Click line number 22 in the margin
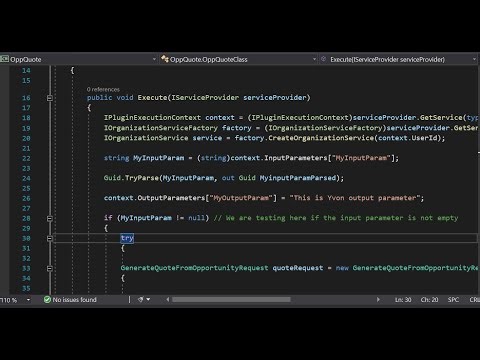The height and width of the screenshot is (360, 480). coord(26,158)
